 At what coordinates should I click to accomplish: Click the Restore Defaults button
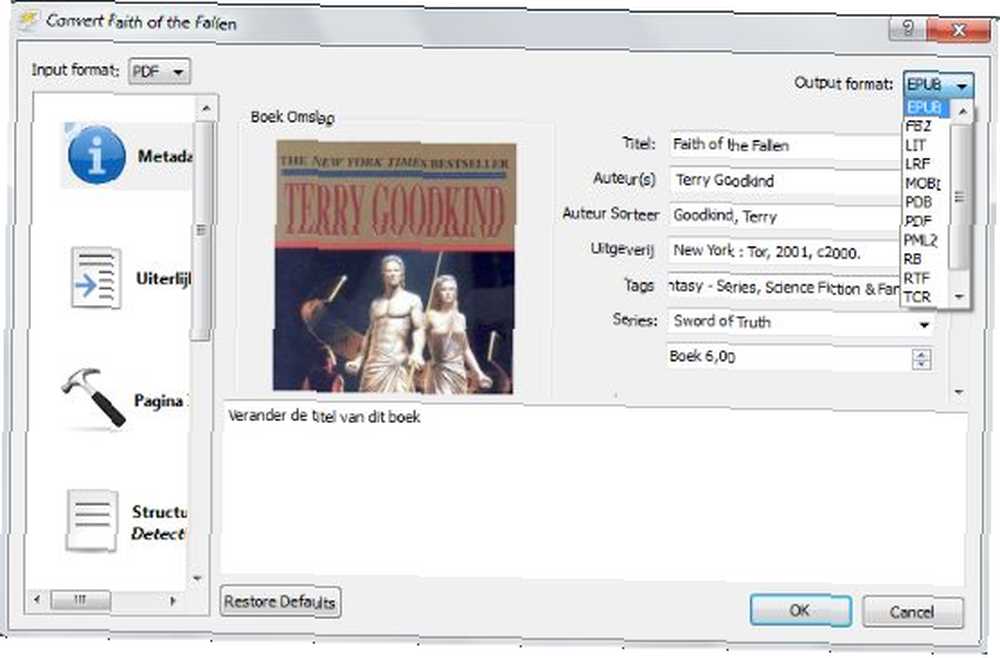pos(280,602)
